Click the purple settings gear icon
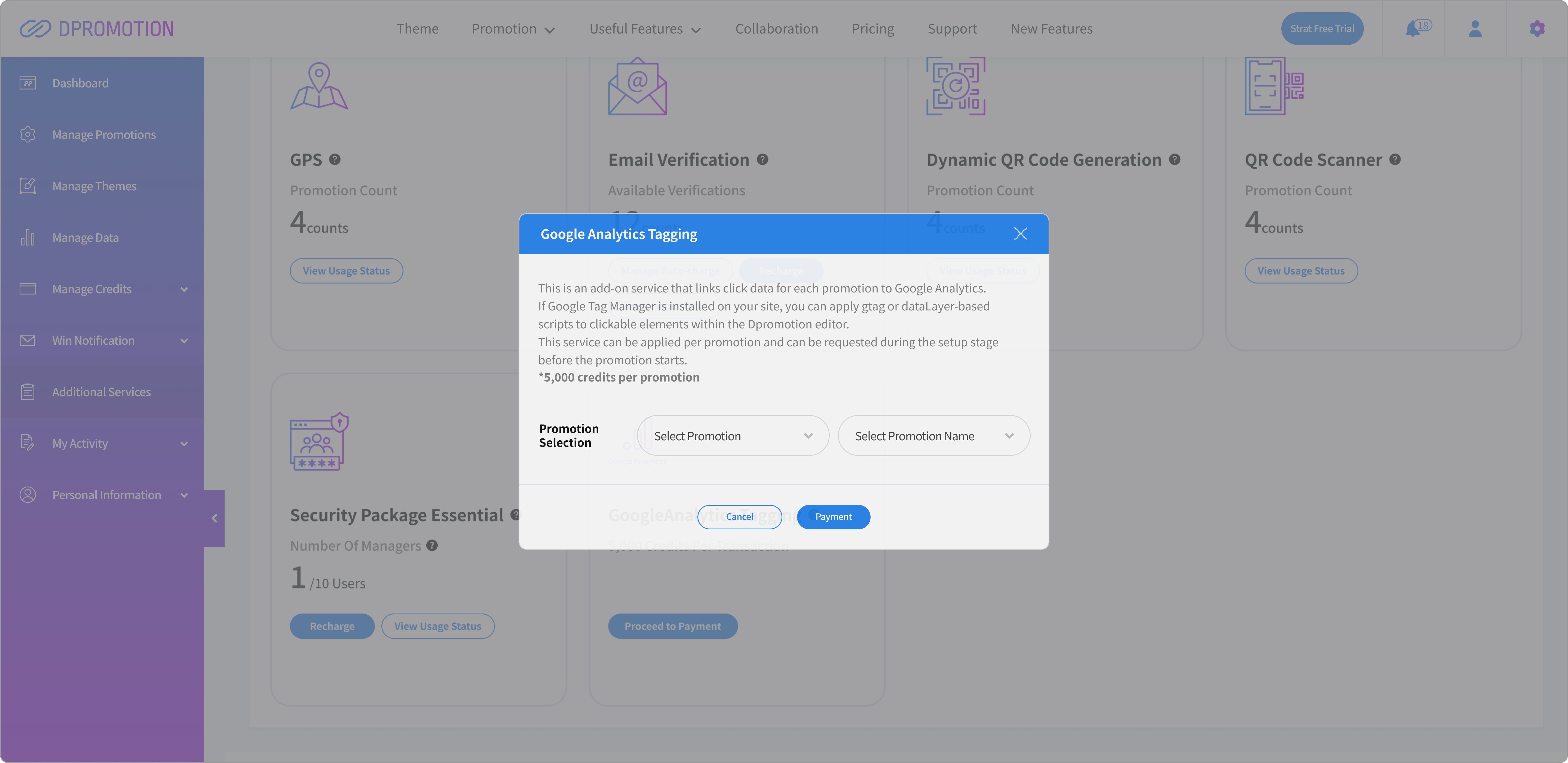 pos(1537,29)
